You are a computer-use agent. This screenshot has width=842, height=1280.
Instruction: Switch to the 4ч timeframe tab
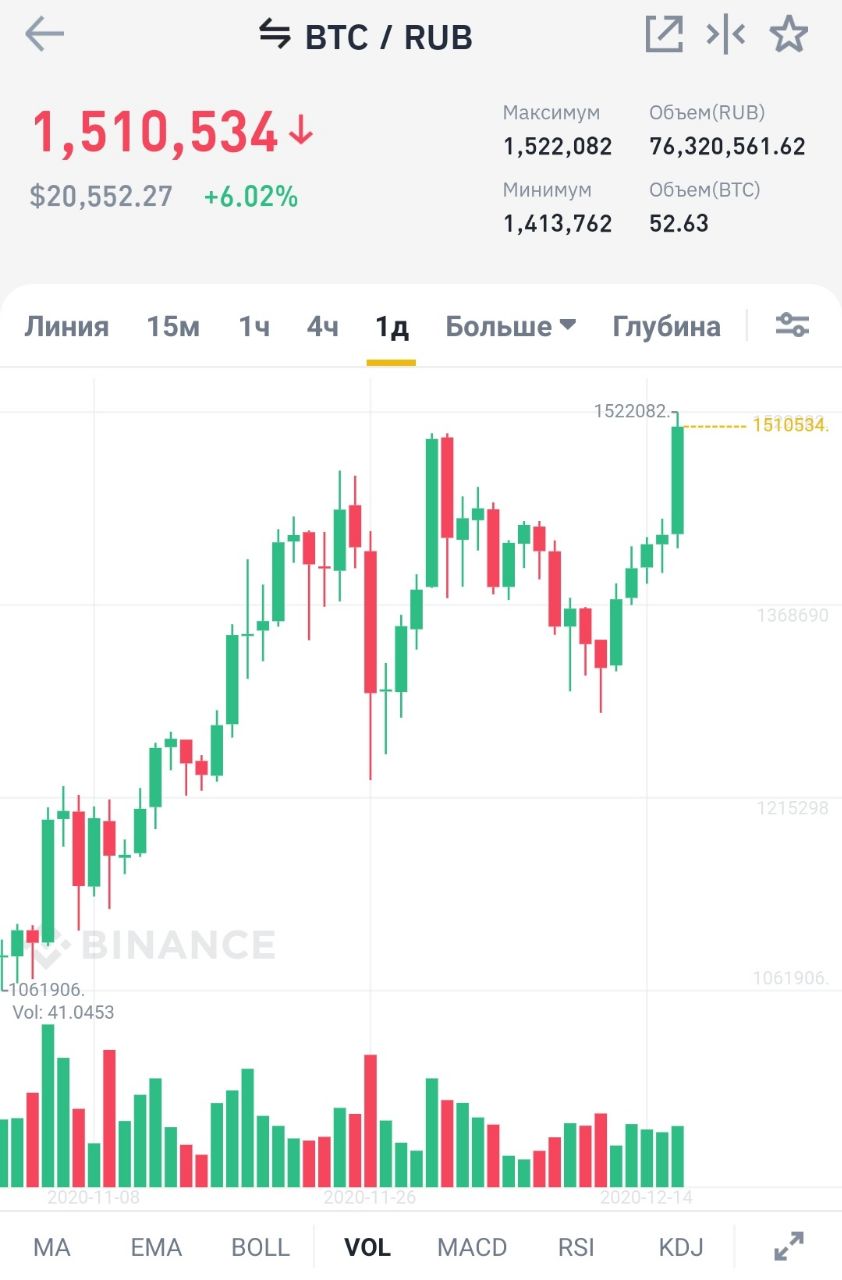(322, 327)
